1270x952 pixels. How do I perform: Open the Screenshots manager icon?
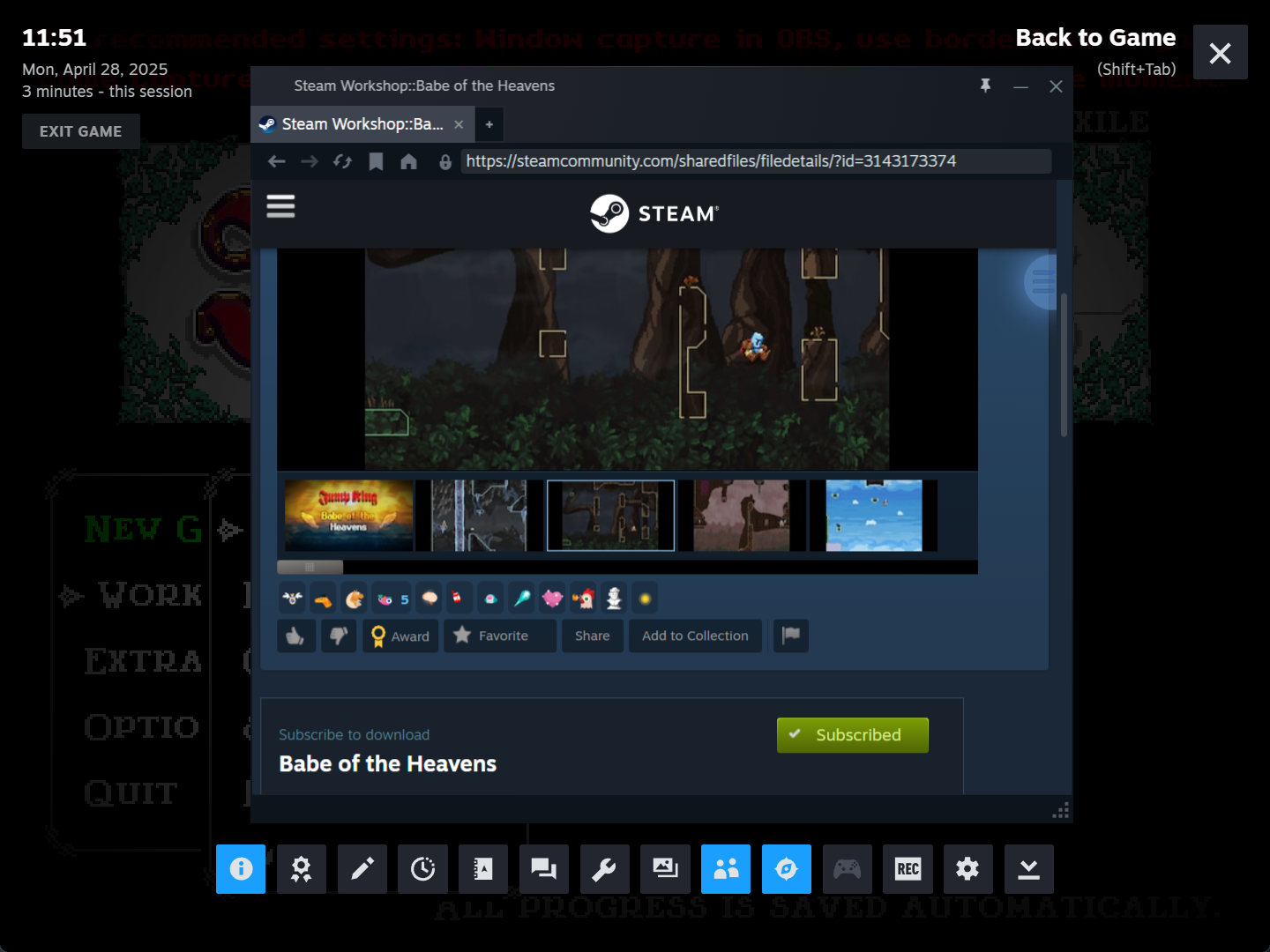pos(665,869)
